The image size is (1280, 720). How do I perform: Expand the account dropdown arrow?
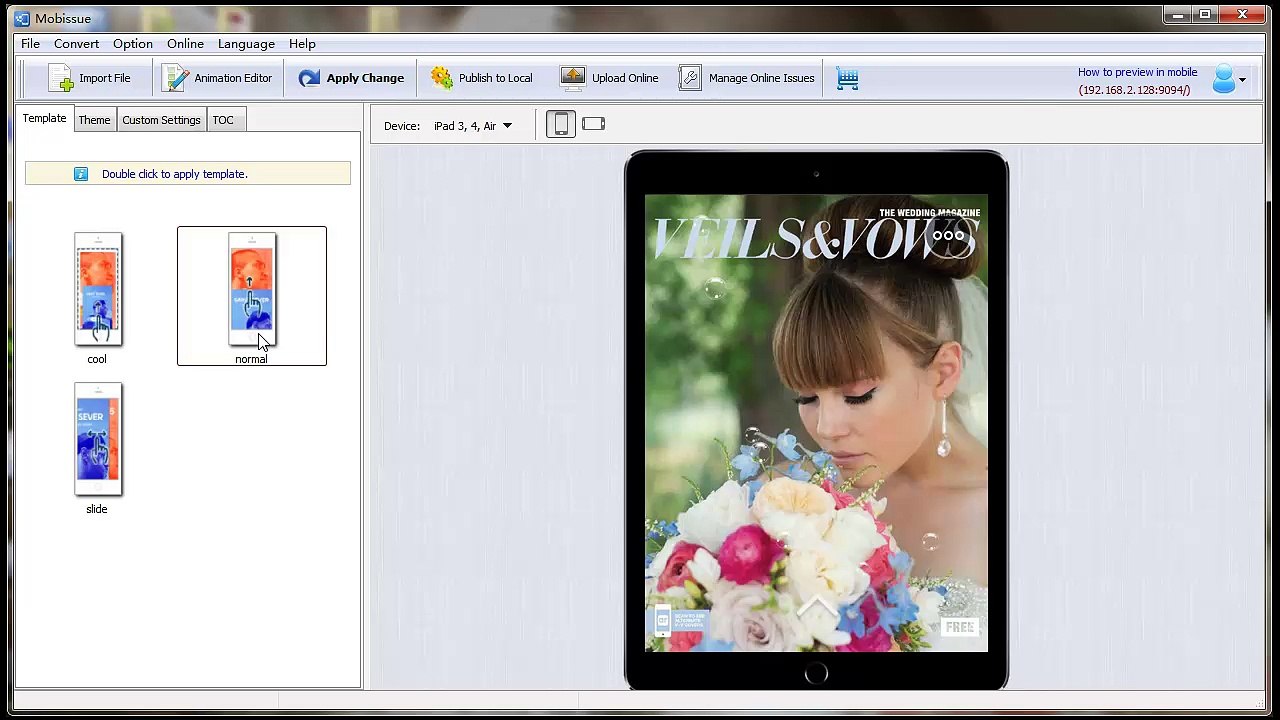pos(1242,80)
